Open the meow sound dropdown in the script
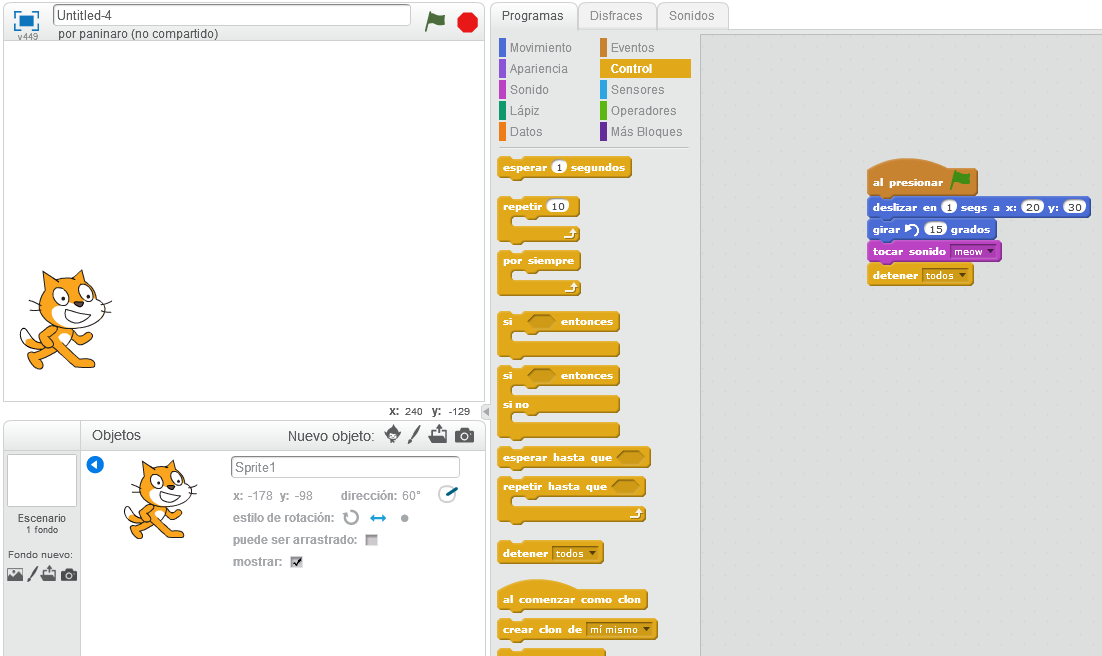Image resolution: width=1102 pixels, height=656 pixels. [x=988, y=251]
